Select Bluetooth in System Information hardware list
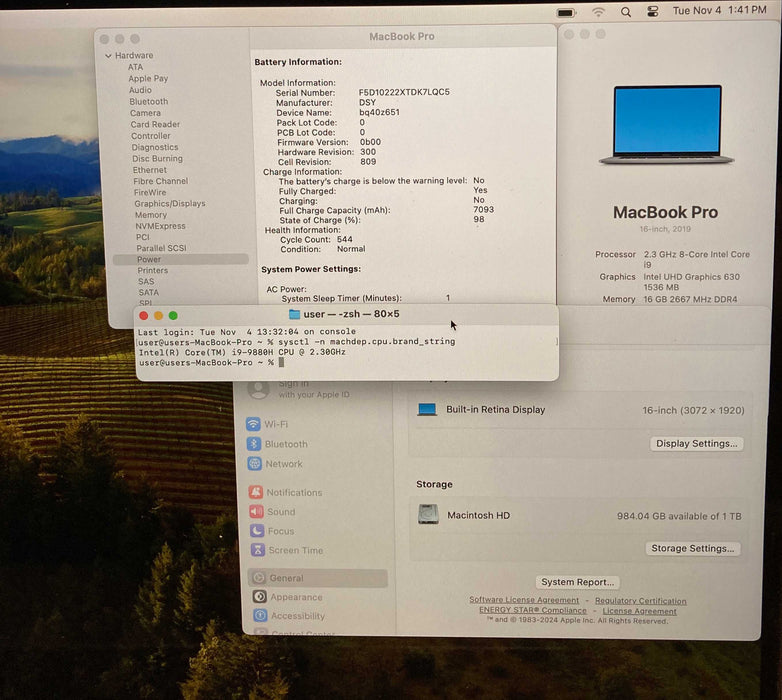 pos(149,101)
